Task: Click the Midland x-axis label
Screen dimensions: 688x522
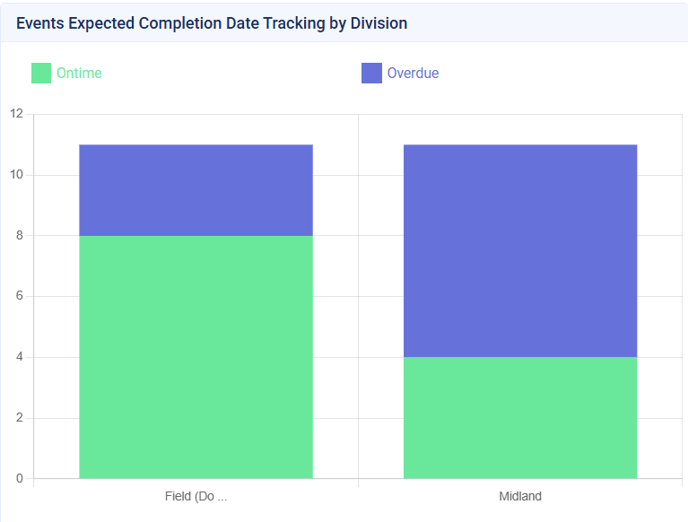Action: (520, 496)
